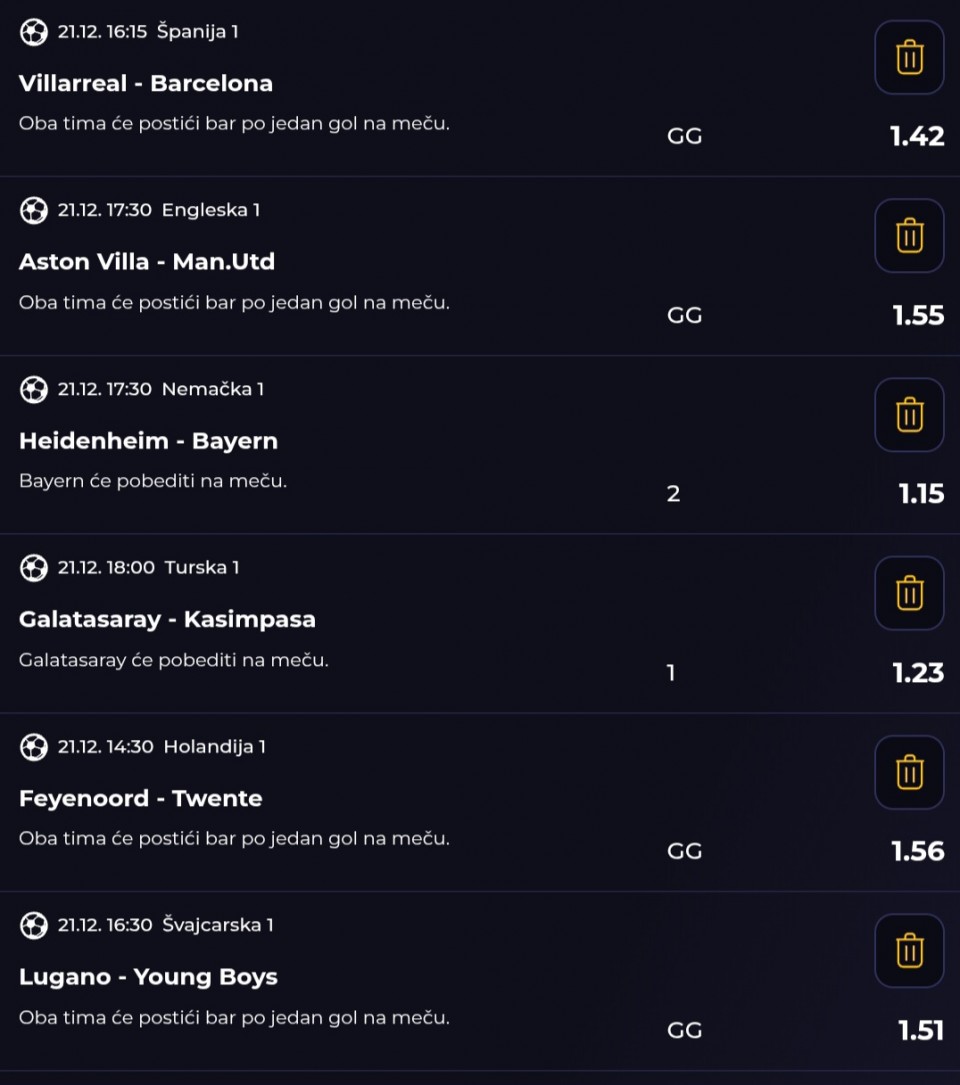The image size is (960, 1085).
Task: Click soccer ball icon beside Holandija 1
Action: [34, 746]
